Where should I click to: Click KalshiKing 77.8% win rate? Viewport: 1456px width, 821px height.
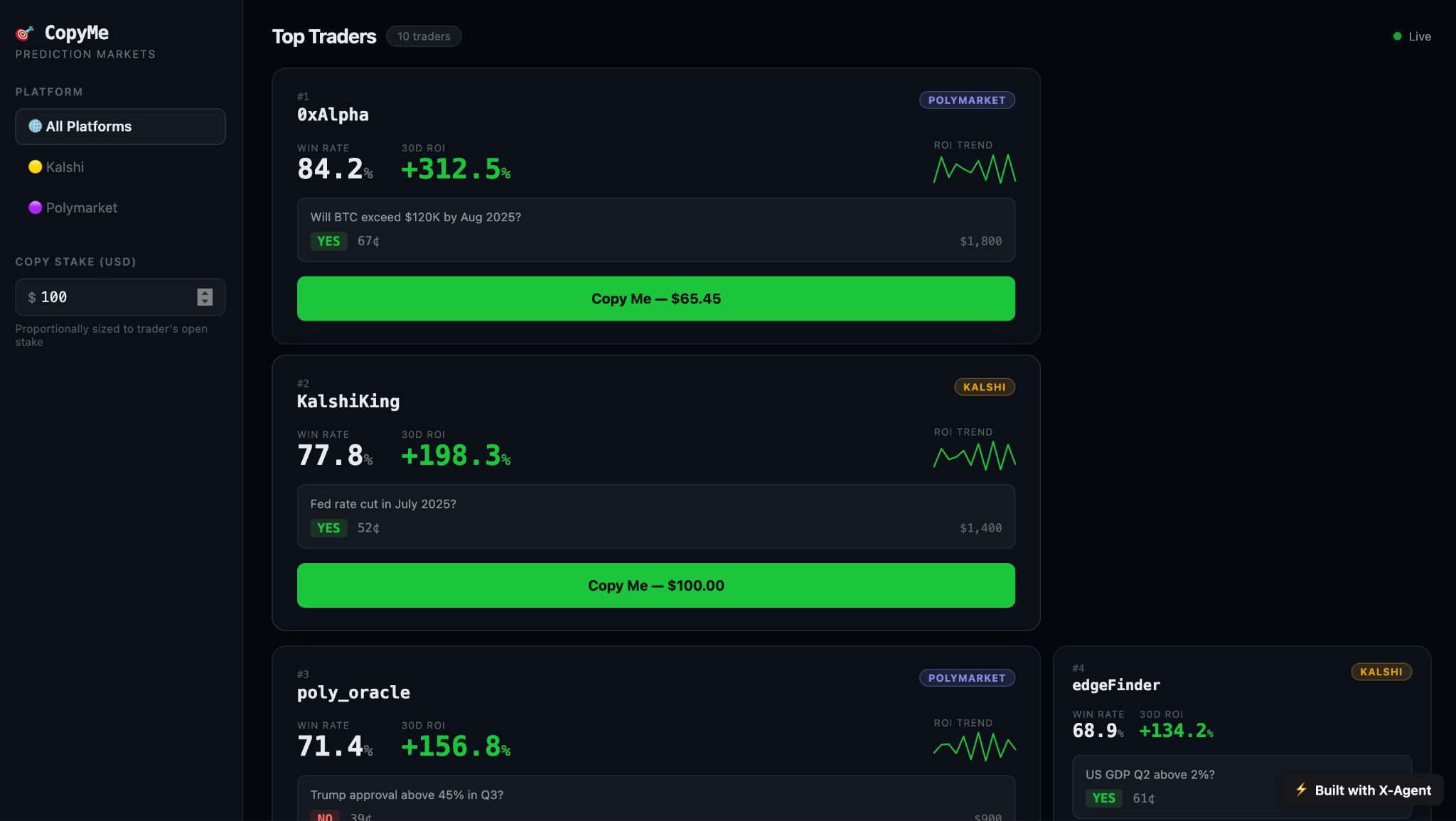click(335, 456)
